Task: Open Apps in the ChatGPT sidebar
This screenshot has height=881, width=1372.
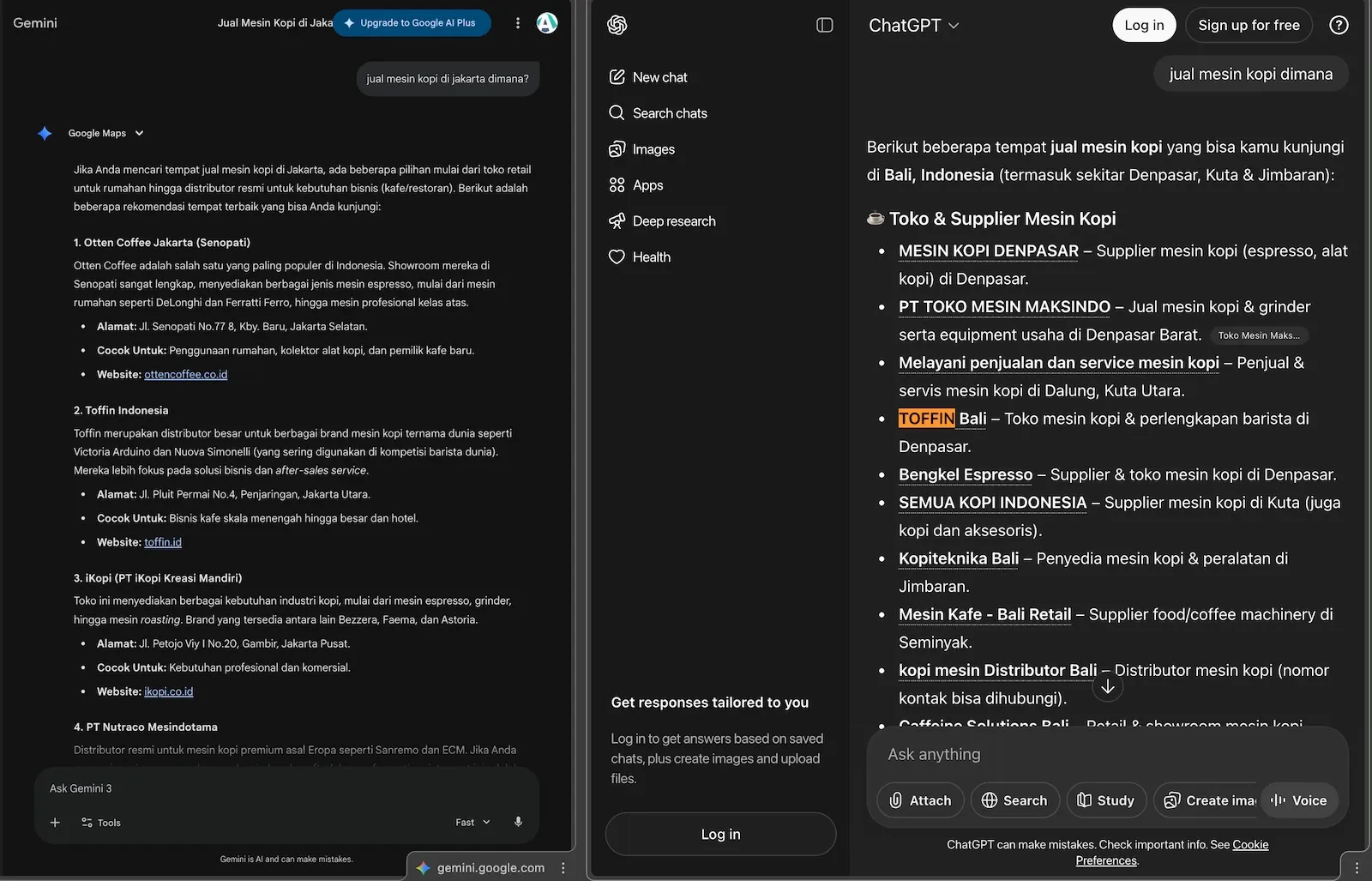Action: tap(647, 184)
